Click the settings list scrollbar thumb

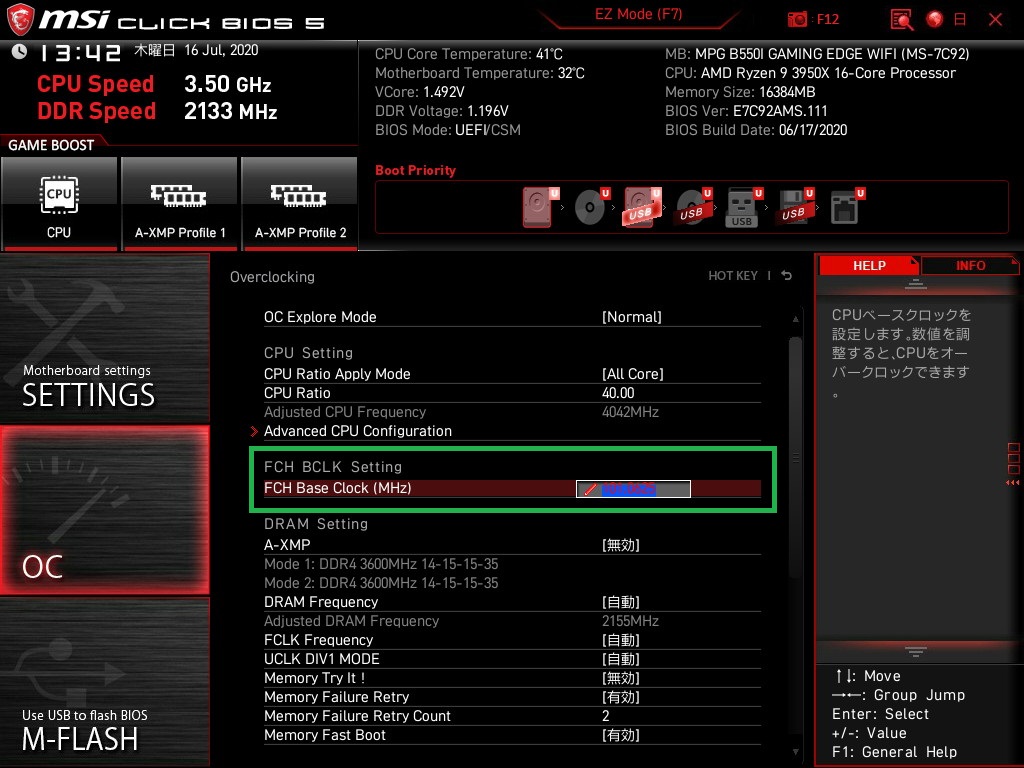click(x=795, y=457)
